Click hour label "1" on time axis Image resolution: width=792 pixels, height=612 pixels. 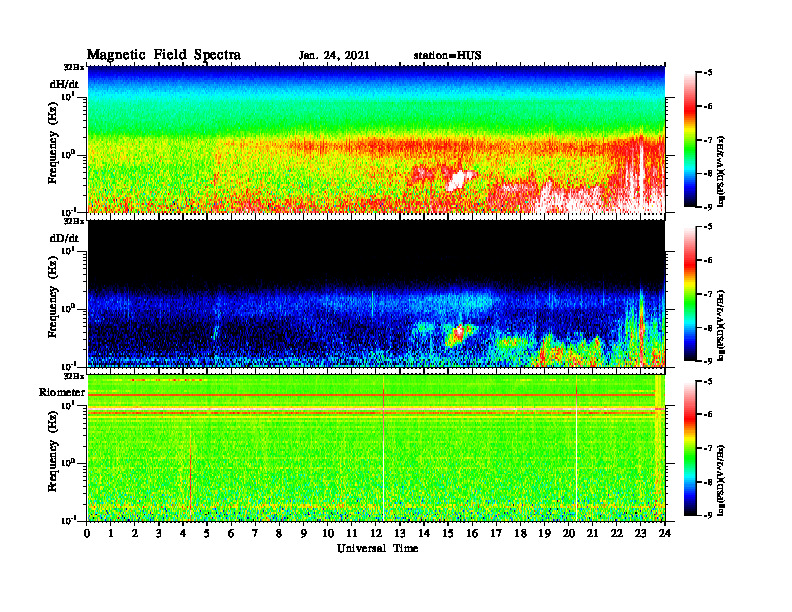click(x=111, y=533)
